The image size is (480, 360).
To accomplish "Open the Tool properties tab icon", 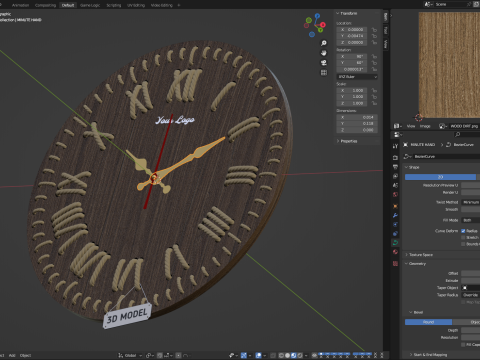I will click(395, 146).
